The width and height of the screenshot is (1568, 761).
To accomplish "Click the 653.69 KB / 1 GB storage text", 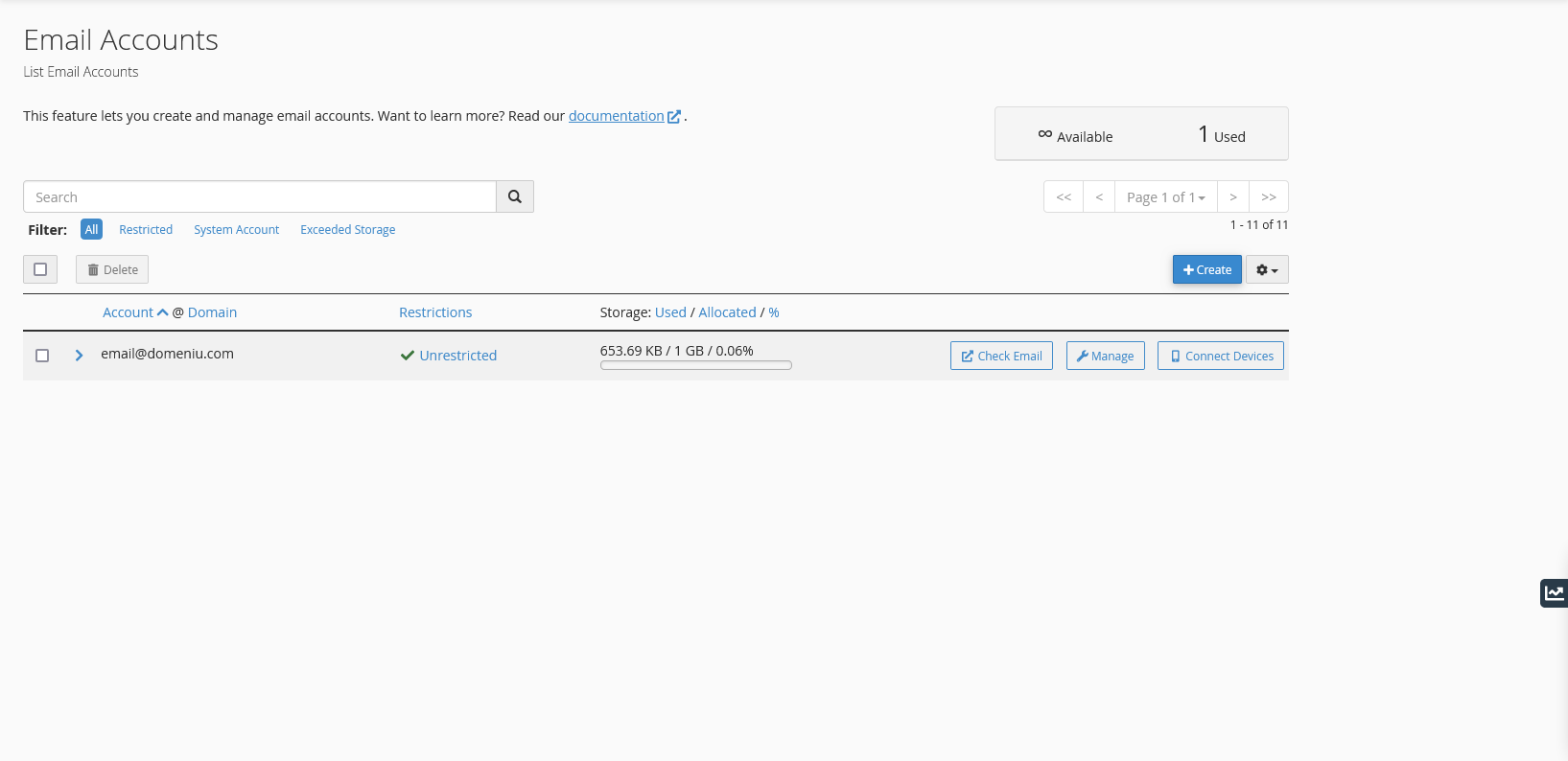I will (677, 351).
